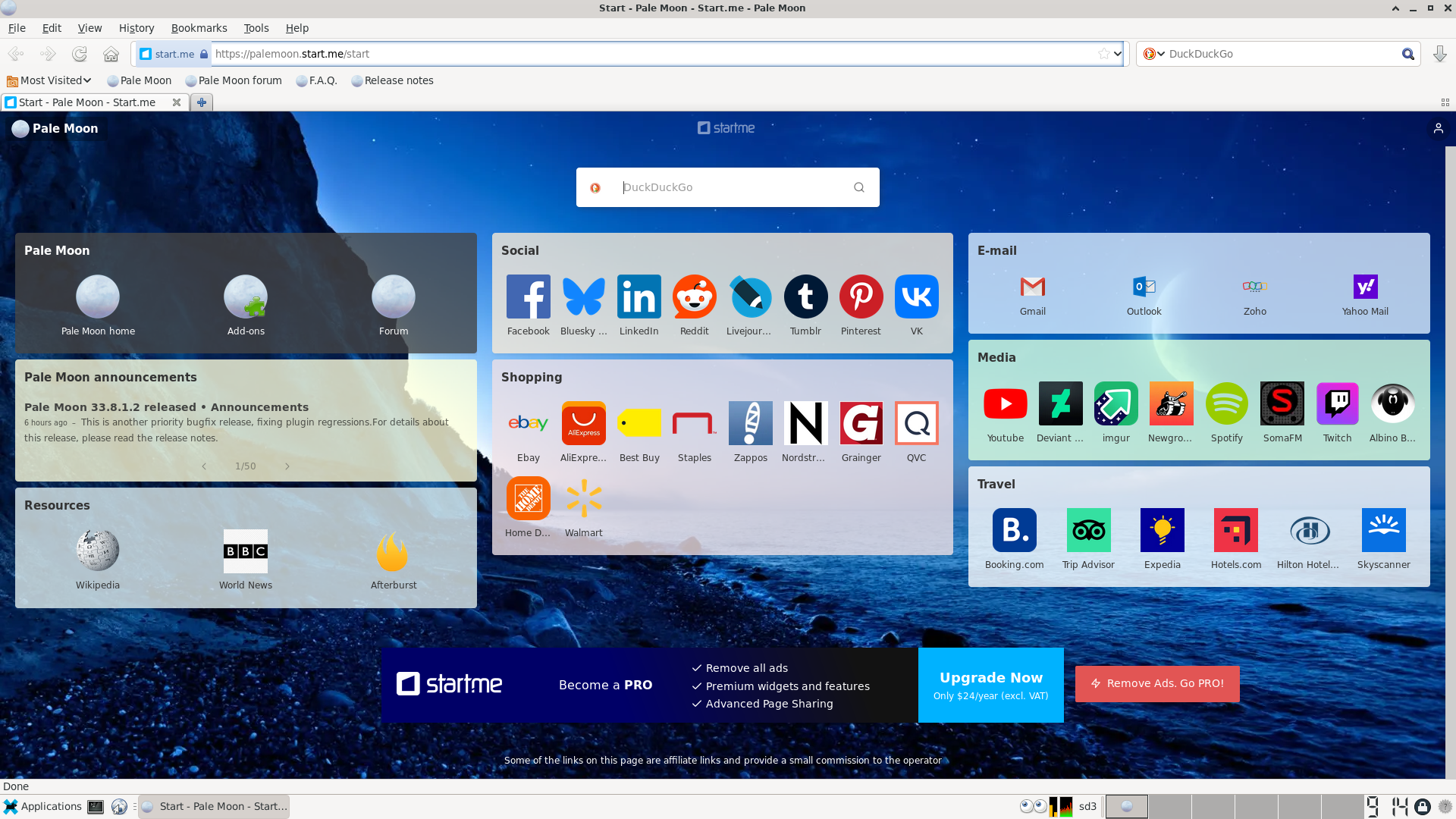Open the Downloads arrow button
Viewport: 1456px width, 819px height.
point(1439,54)
